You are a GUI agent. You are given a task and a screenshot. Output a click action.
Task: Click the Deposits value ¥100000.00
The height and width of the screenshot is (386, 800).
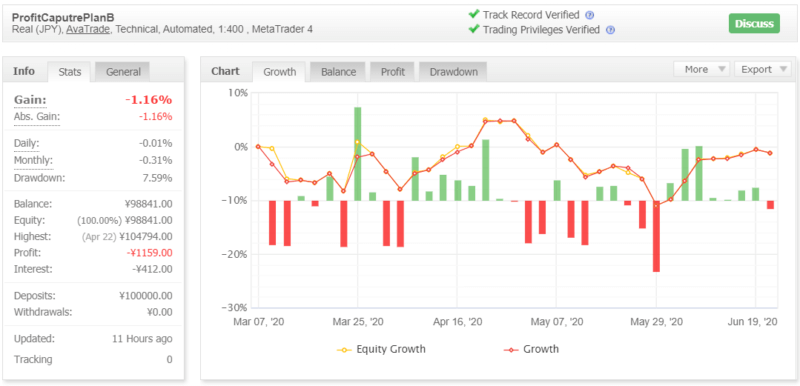pos(145,296)
